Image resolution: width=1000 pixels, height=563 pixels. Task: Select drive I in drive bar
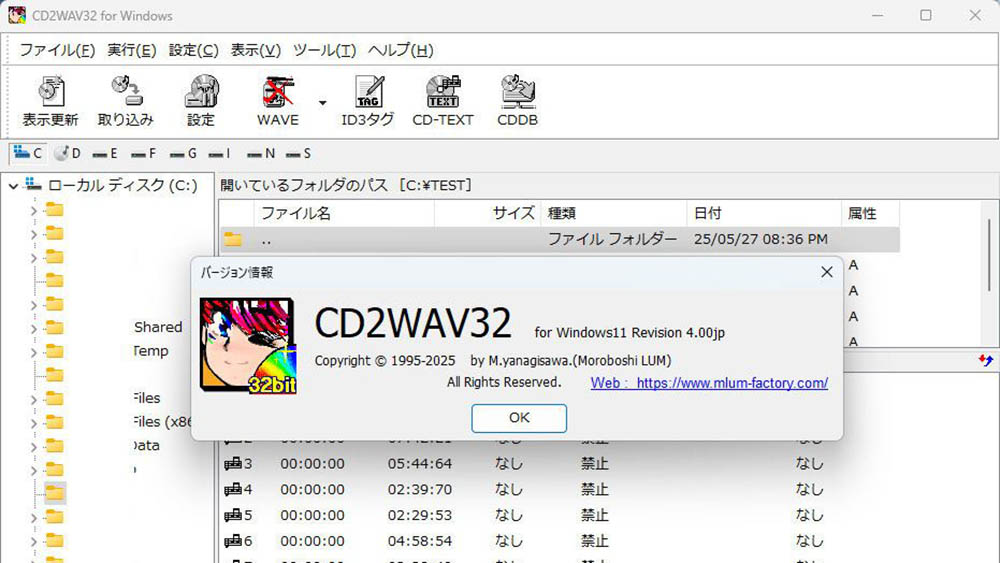[220, 153]
